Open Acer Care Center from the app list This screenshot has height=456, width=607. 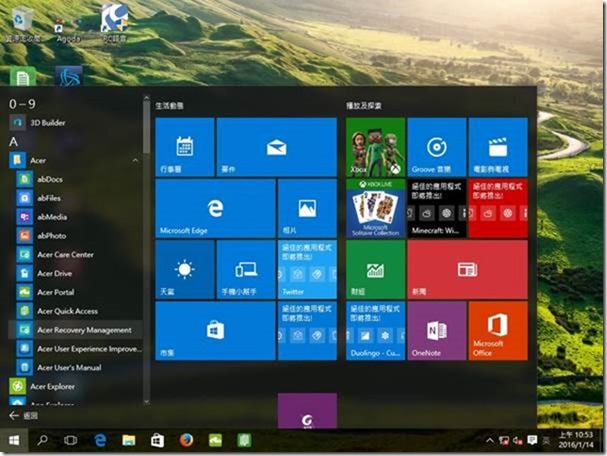[65, 254]
